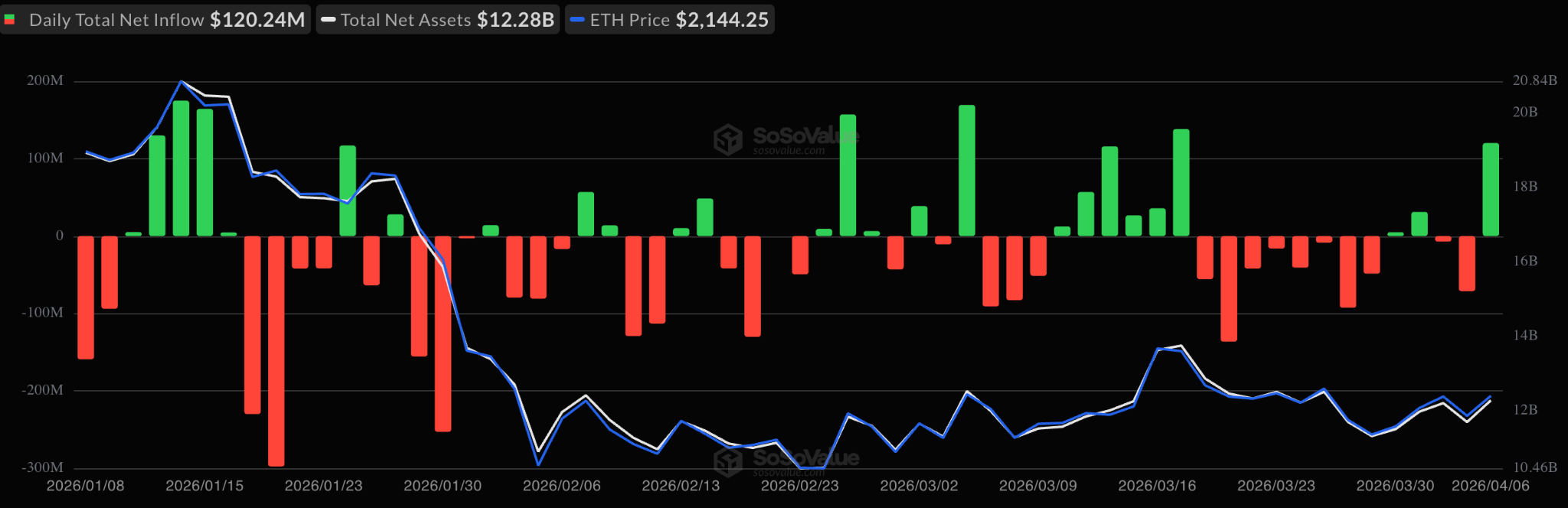Click the red-green Daily Inflow legend icon
The width and height of the screenshot is (1568, 508).
(x=10, y=20)
